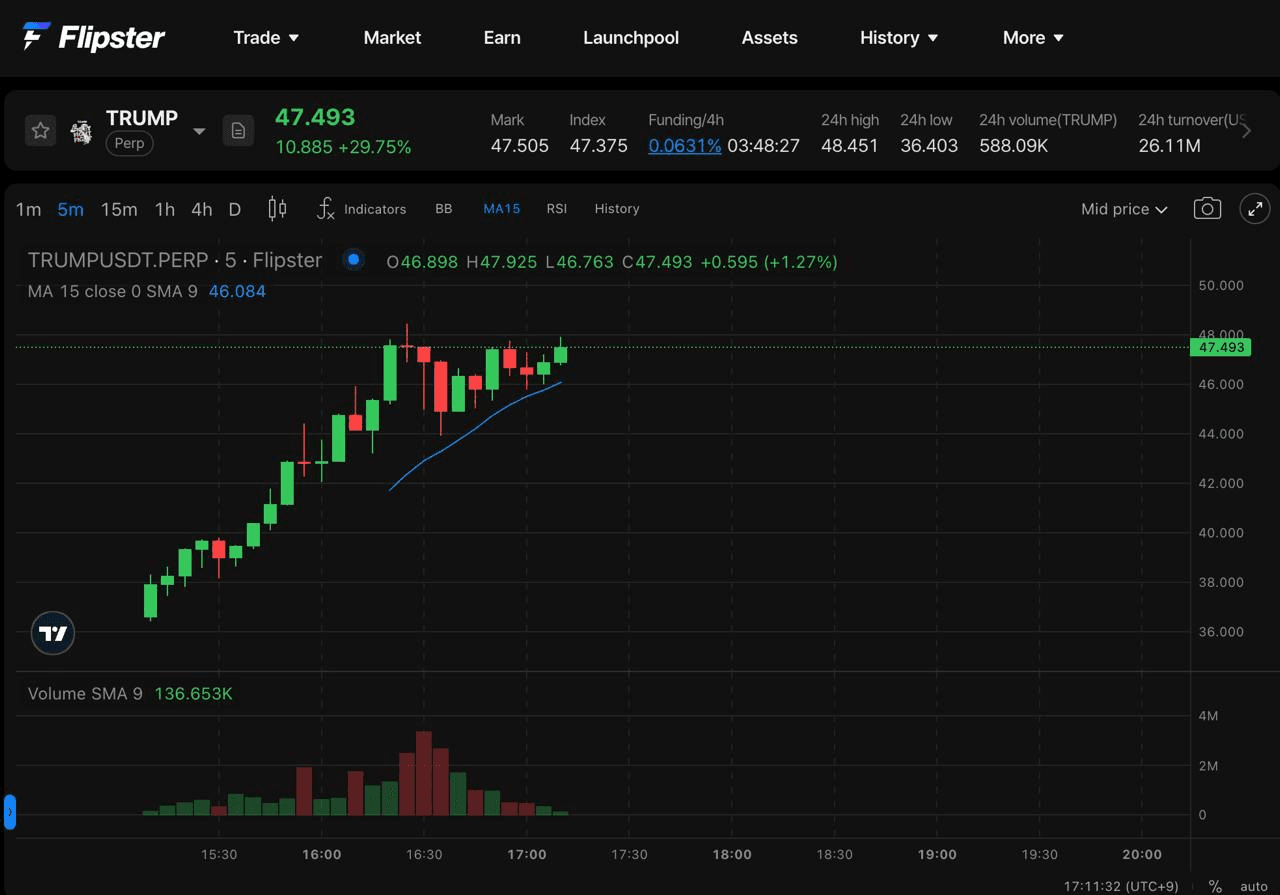Open the History dropdown in top navigation
Screen dimensions: 1280x895
click(899, 38)
